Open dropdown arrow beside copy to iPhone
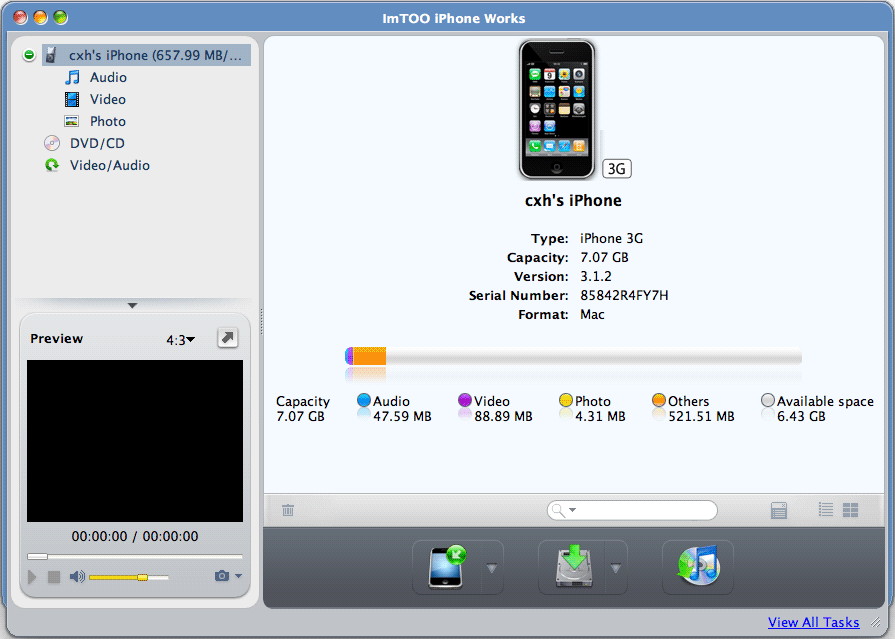The image size is (895, 639). pyautogui.click(x=491, y=568)
